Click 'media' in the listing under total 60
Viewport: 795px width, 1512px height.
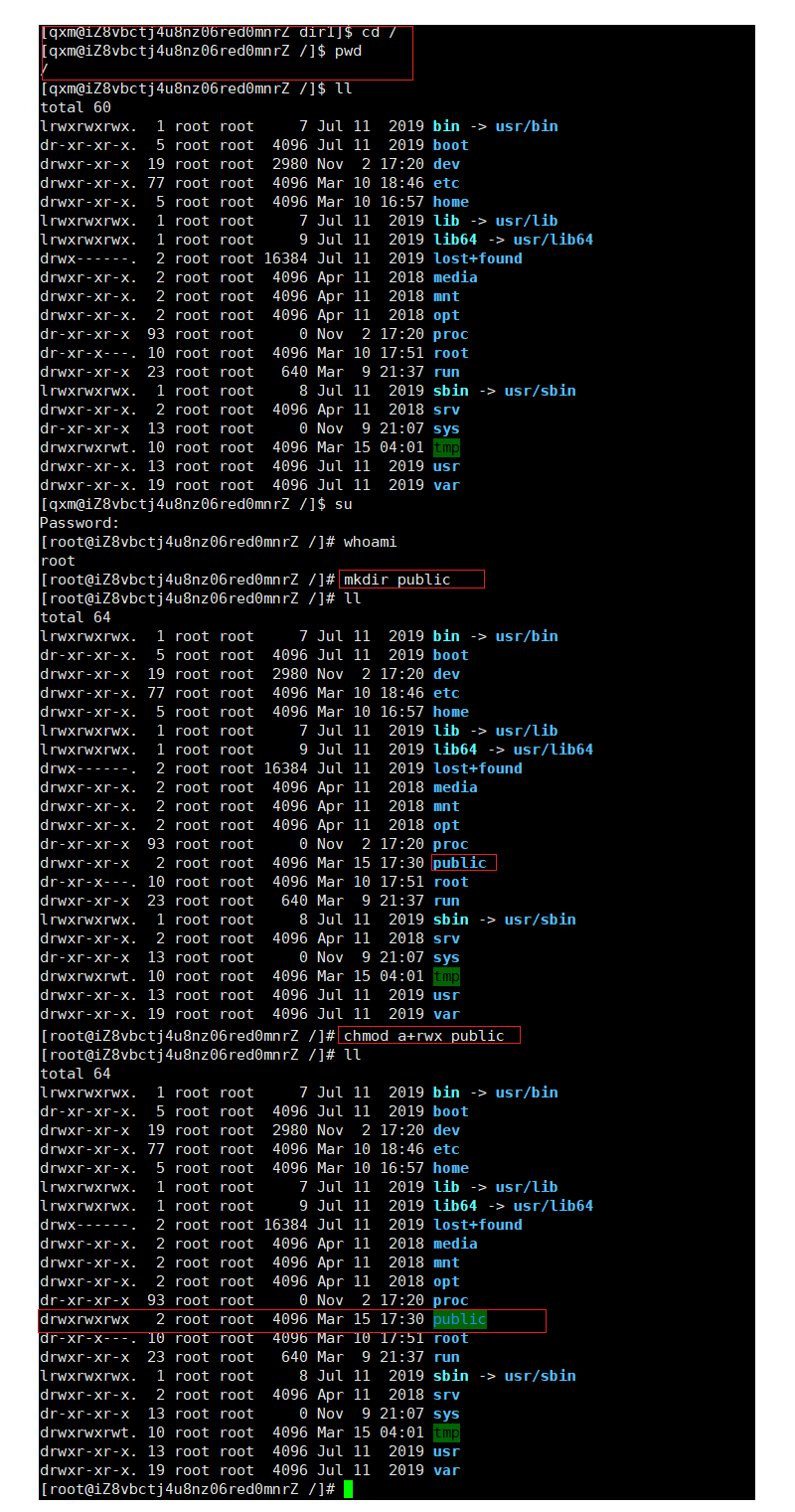pyautogui.click(x=455, y=277)
